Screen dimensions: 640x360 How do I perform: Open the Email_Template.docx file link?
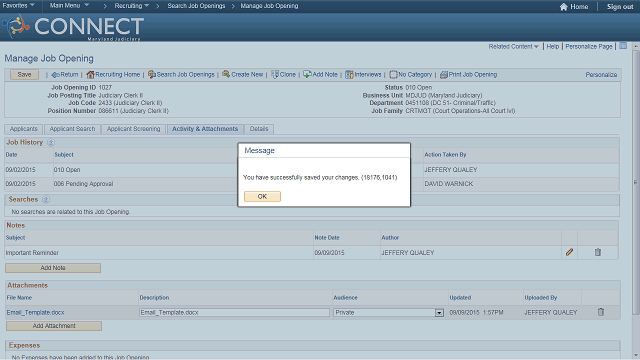click(36, 312)
